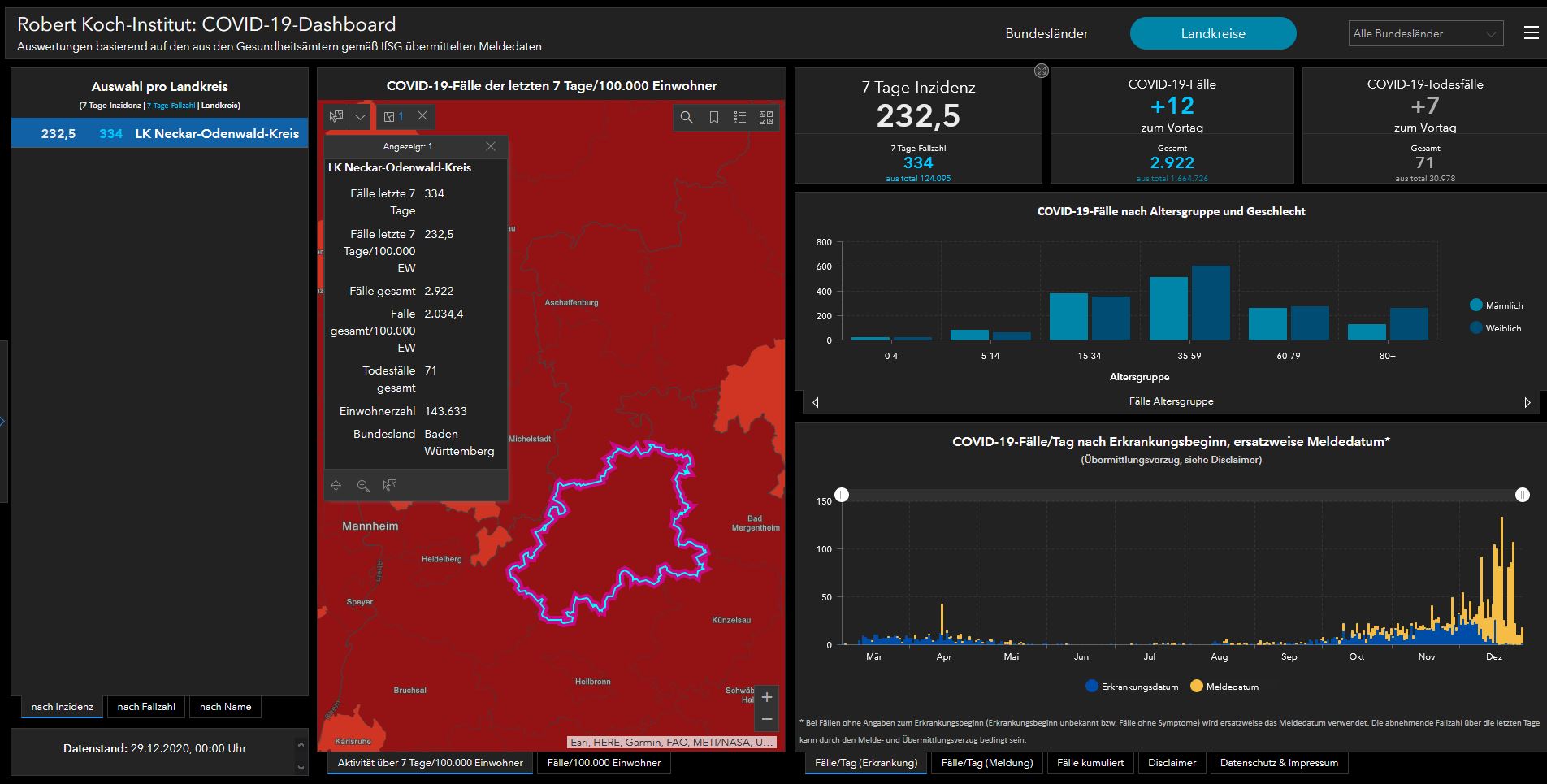Open the Disclaimer tab

click(1172, 763)
